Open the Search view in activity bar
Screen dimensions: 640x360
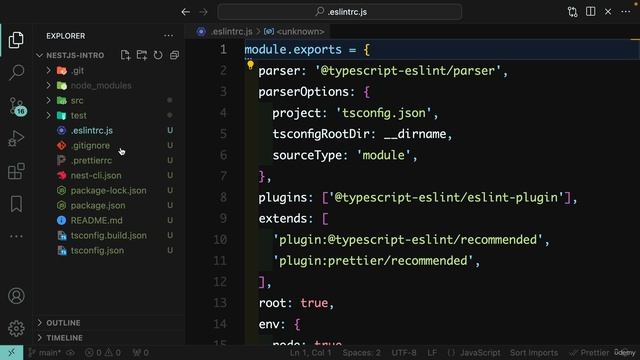tap(16, 72)
